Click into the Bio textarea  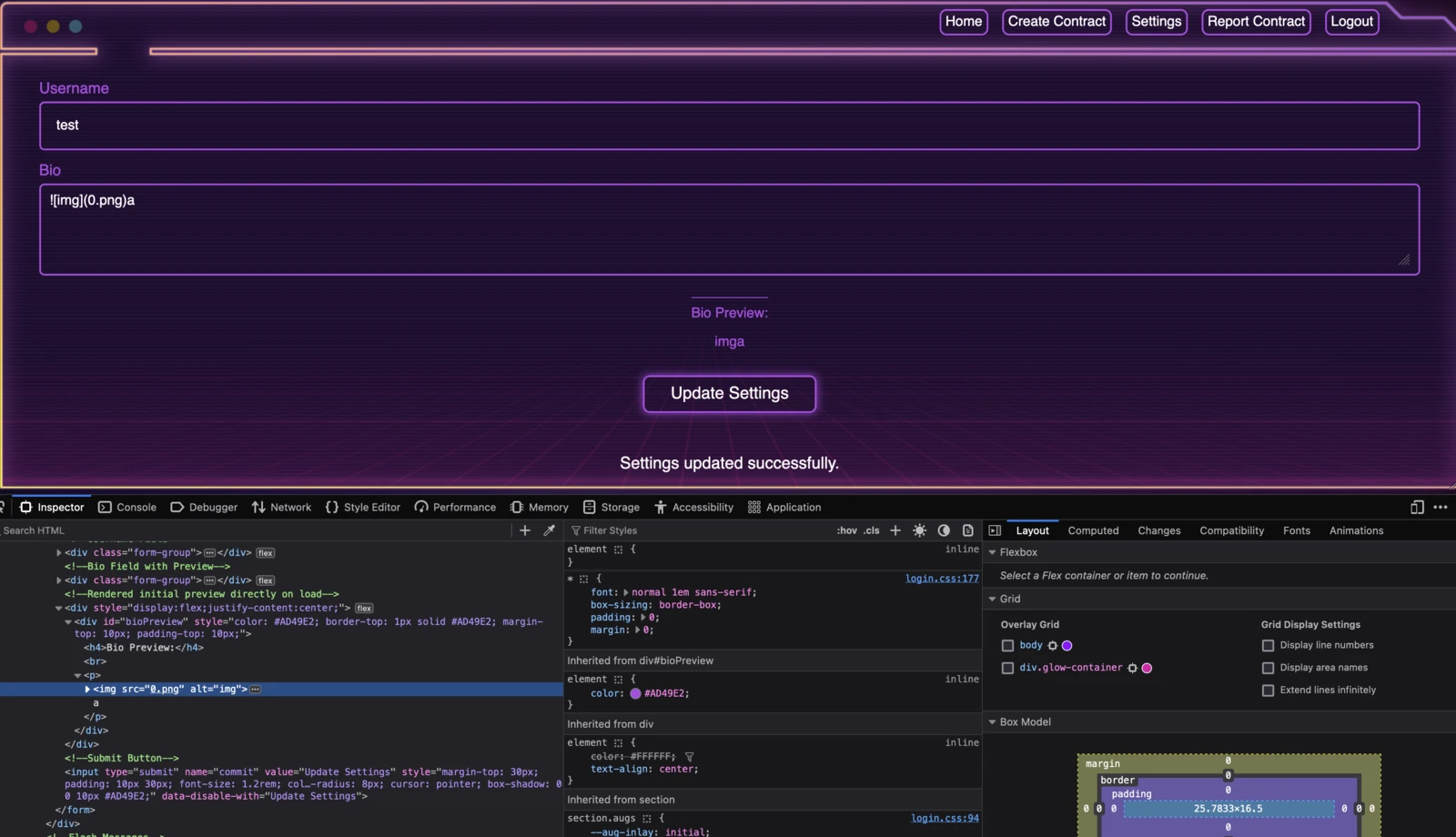click(x=729, y=229)
